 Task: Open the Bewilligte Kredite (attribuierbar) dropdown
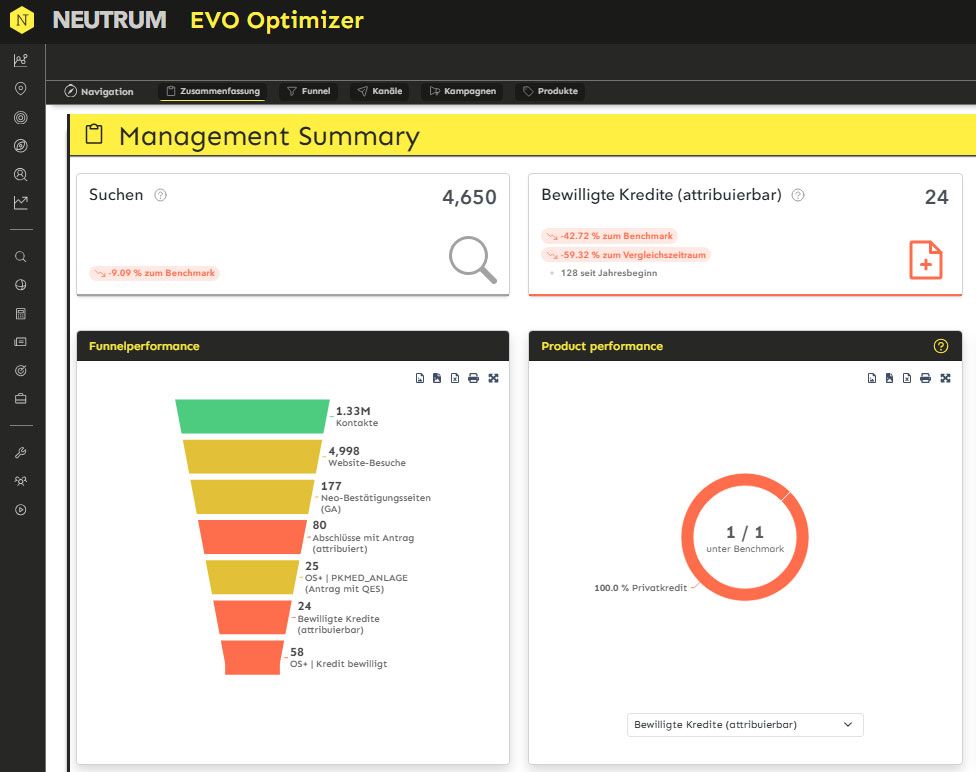(x=744, y=724)
